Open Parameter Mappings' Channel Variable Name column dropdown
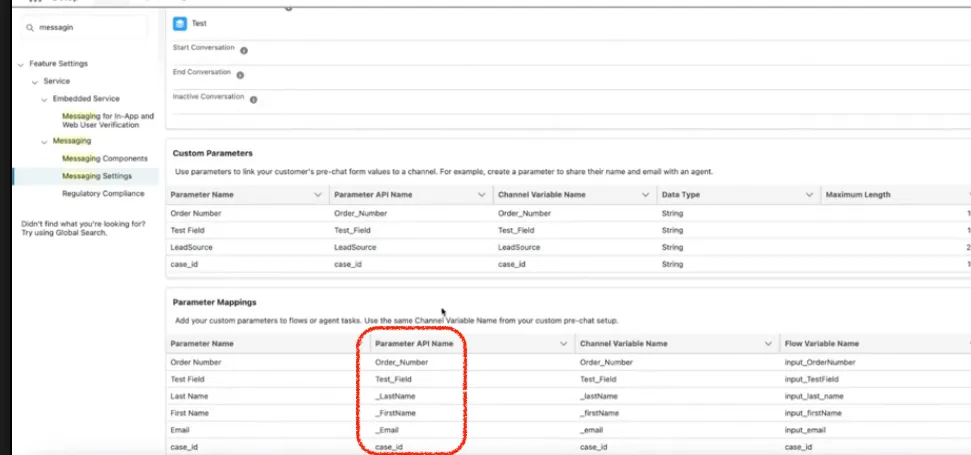This screenshot has width=971, height=455. [769, 344]
